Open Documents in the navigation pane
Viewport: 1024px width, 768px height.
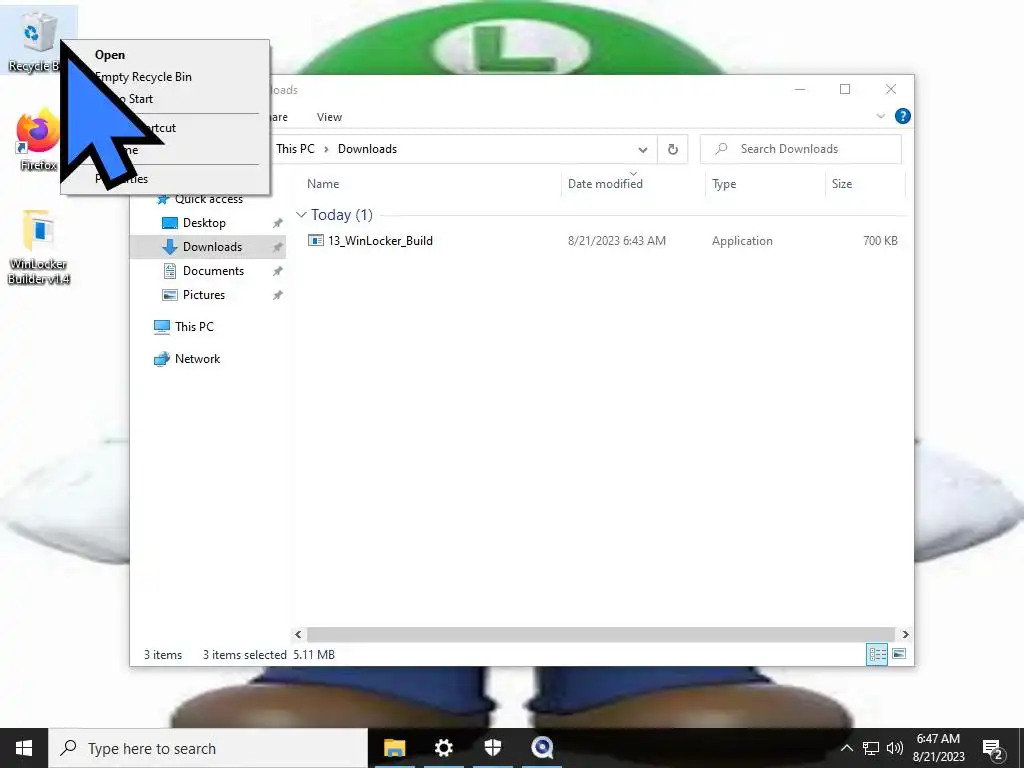coord(213,271)
